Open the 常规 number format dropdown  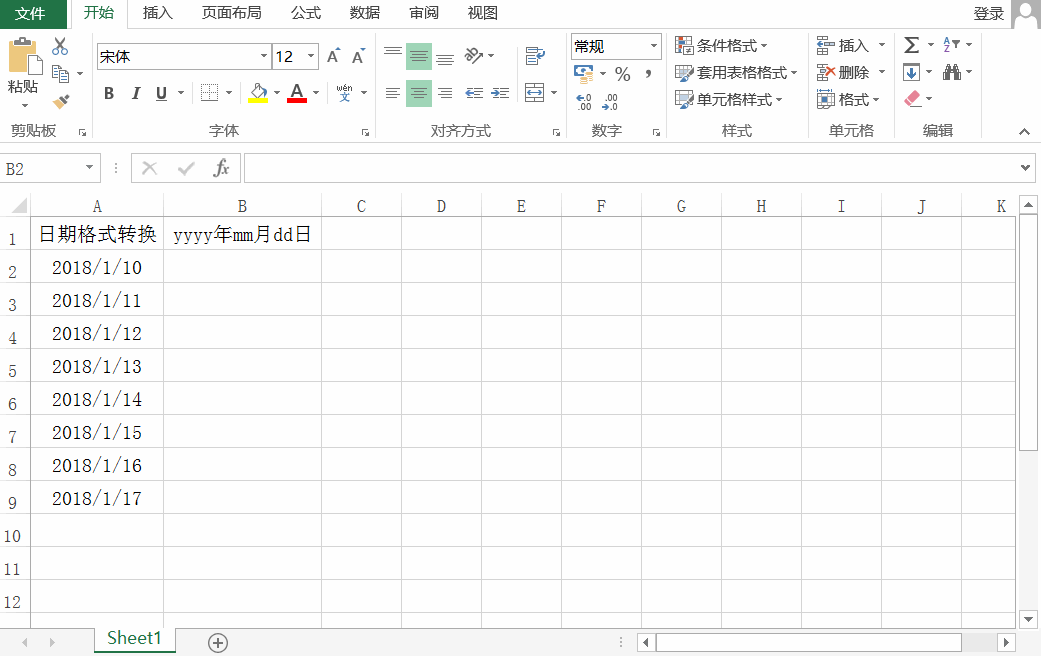653,46
